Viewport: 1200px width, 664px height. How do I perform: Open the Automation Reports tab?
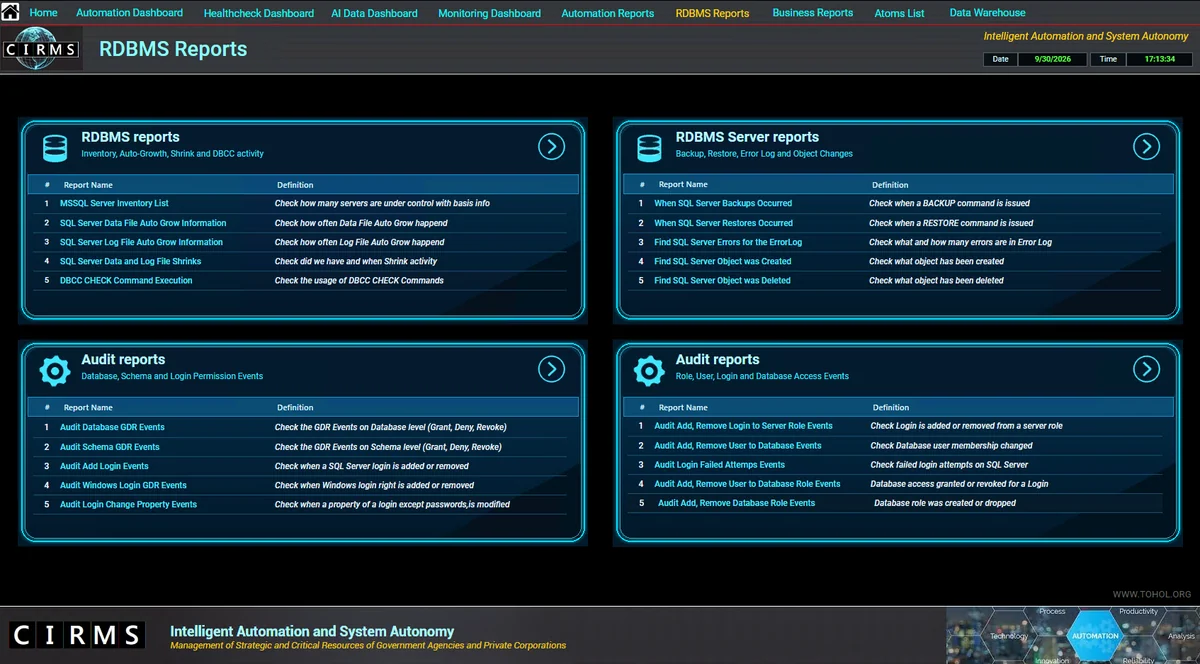click(608, 14)
